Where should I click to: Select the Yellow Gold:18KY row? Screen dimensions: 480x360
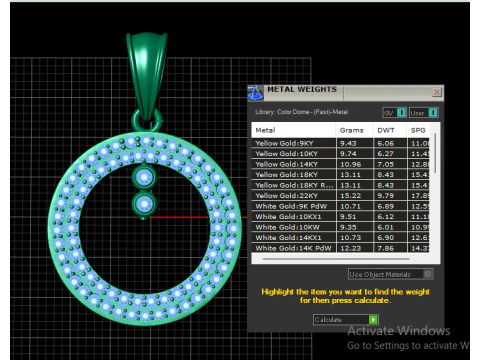click(x=341, y=175)
